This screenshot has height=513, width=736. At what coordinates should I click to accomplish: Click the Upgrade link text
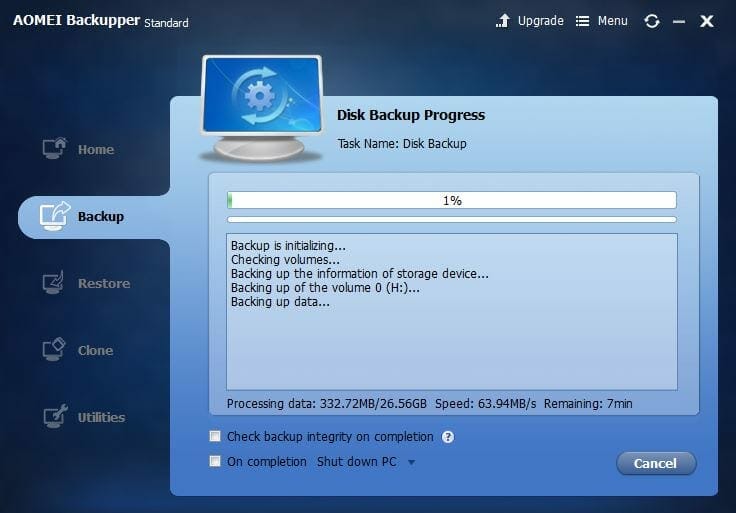(x=540, y=21)
